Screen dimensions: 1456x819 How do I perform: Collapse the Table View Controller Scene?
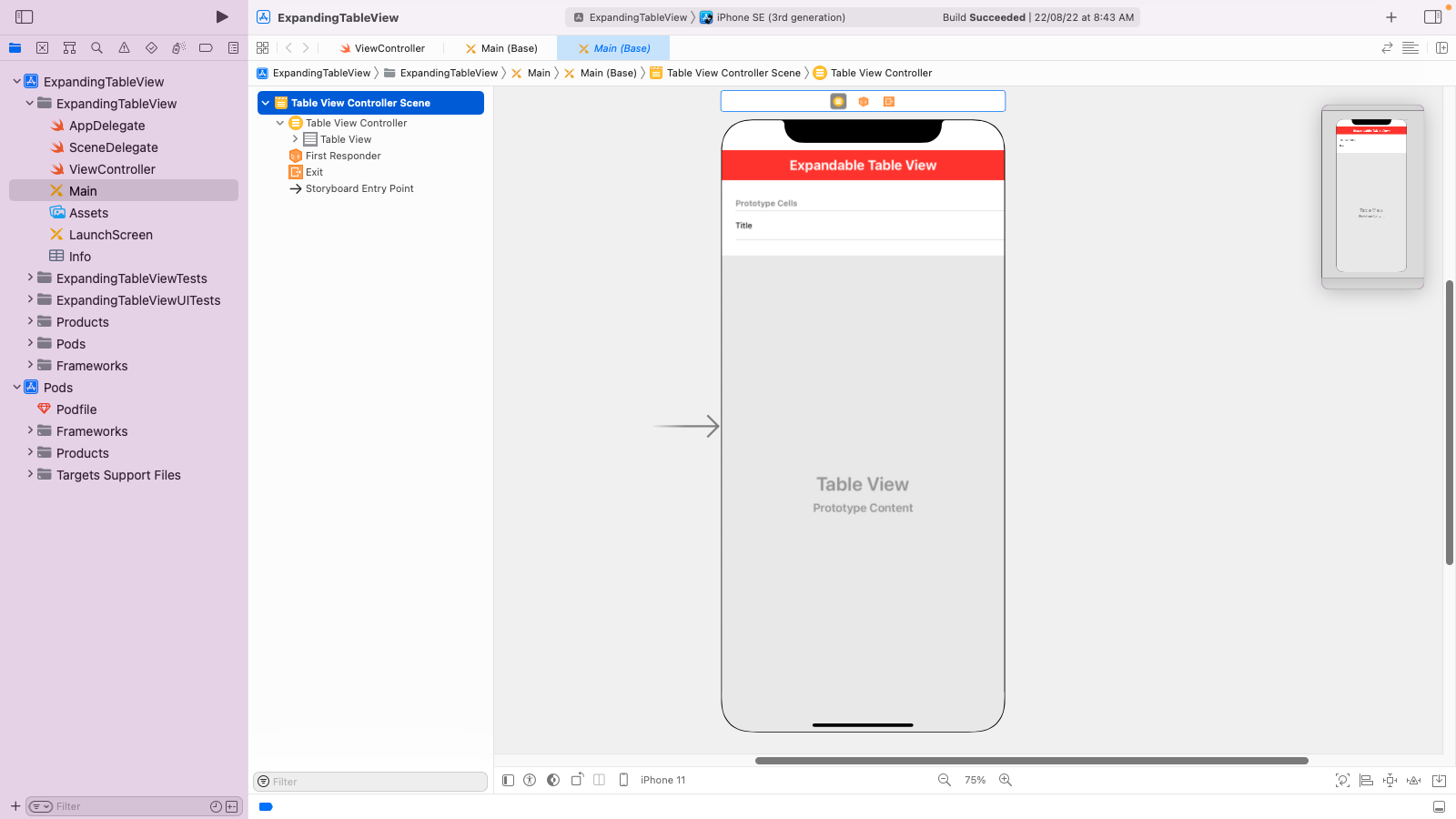(x=265, y=103)
